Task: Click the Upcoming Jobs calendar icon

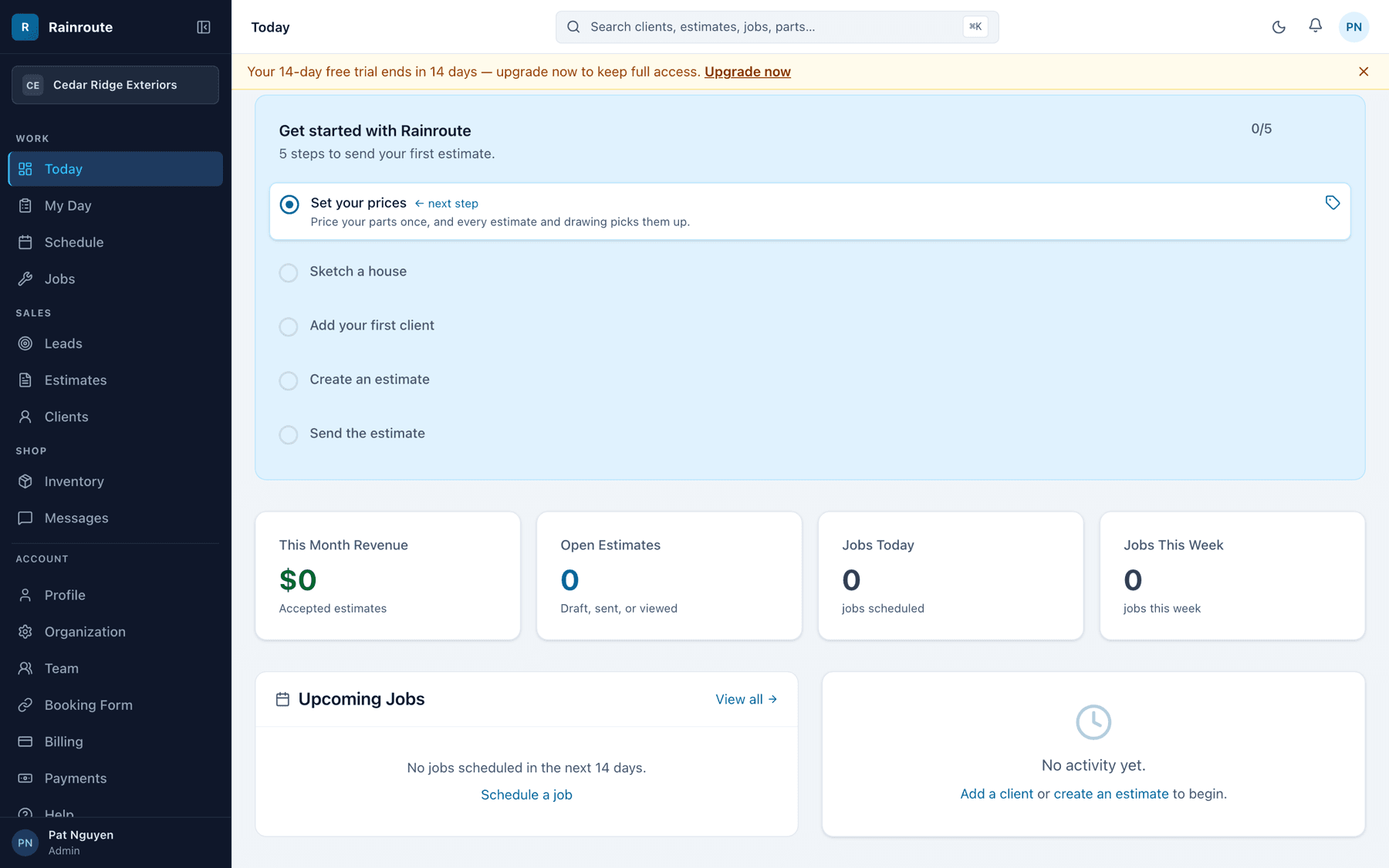Action: pos(282,699)
